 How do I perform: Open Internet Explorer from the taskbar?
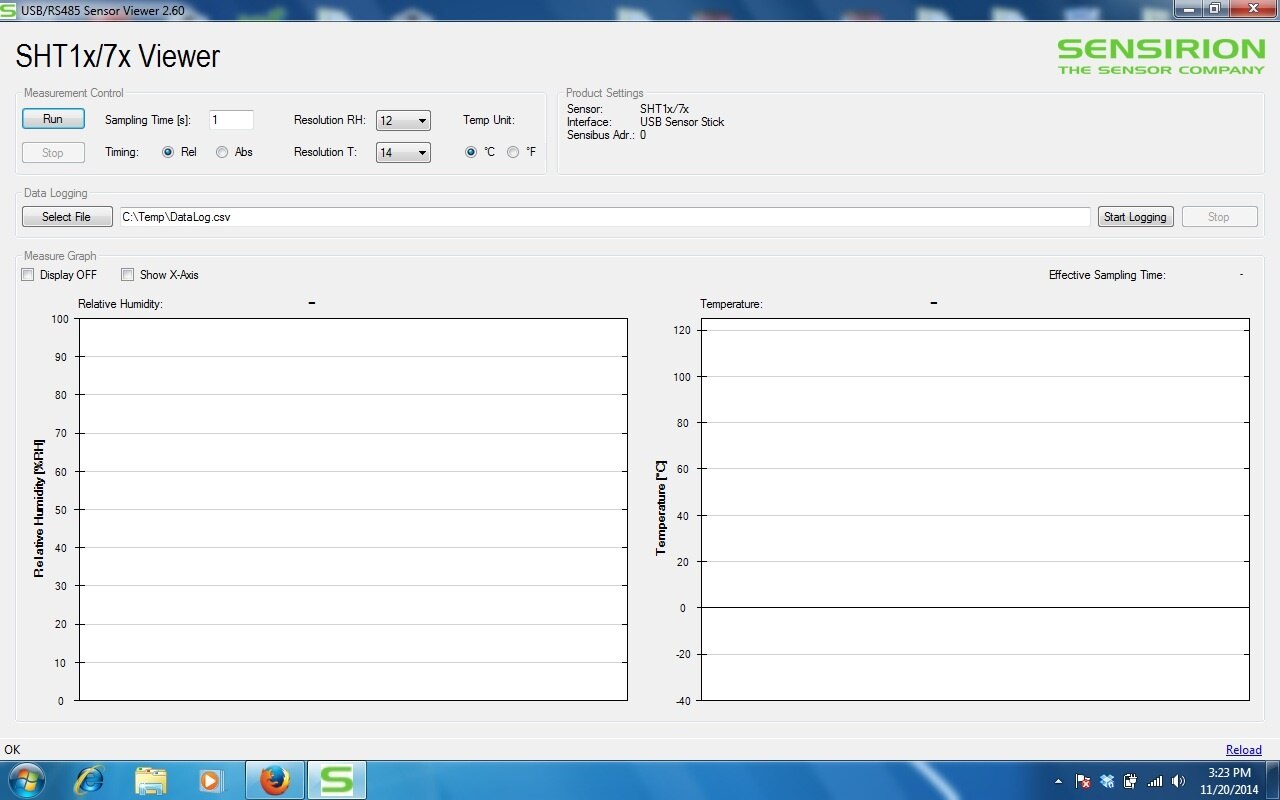pyautogui.click(x=89, y=780)
